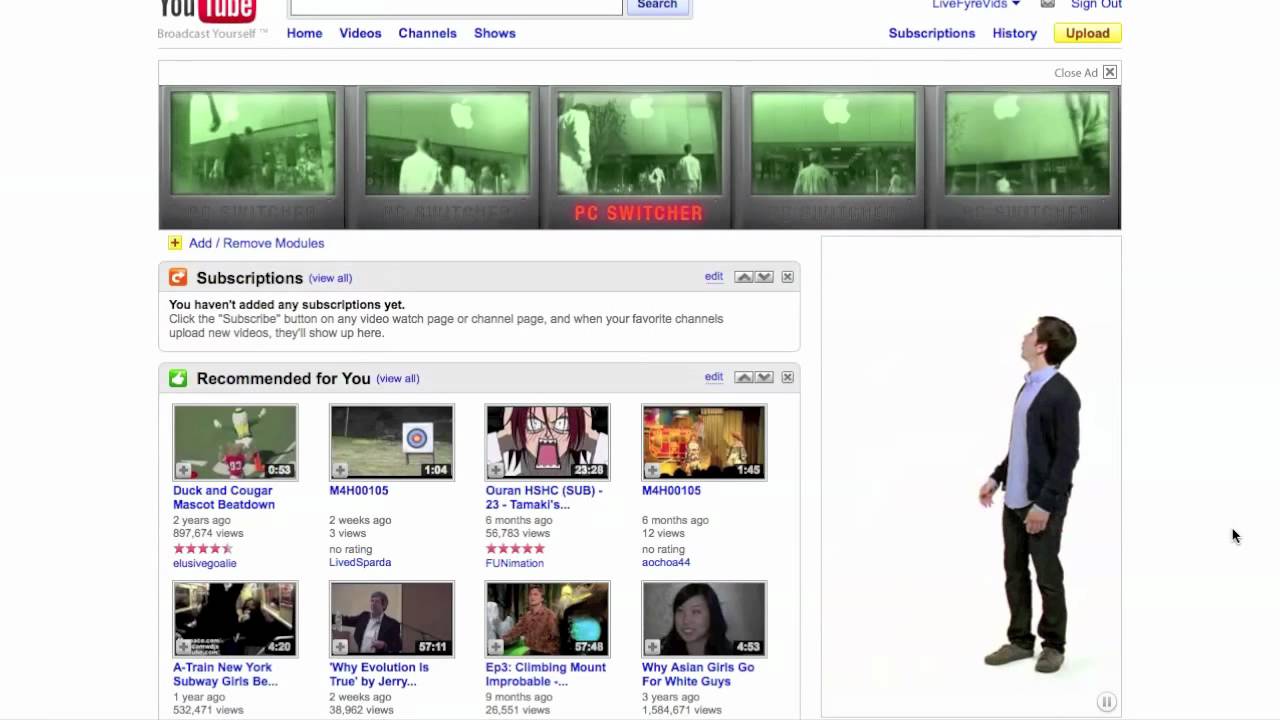This screenshot has width=1280, height=720.
Task: Click the Sign Out link
Action: coord(1096,4)
